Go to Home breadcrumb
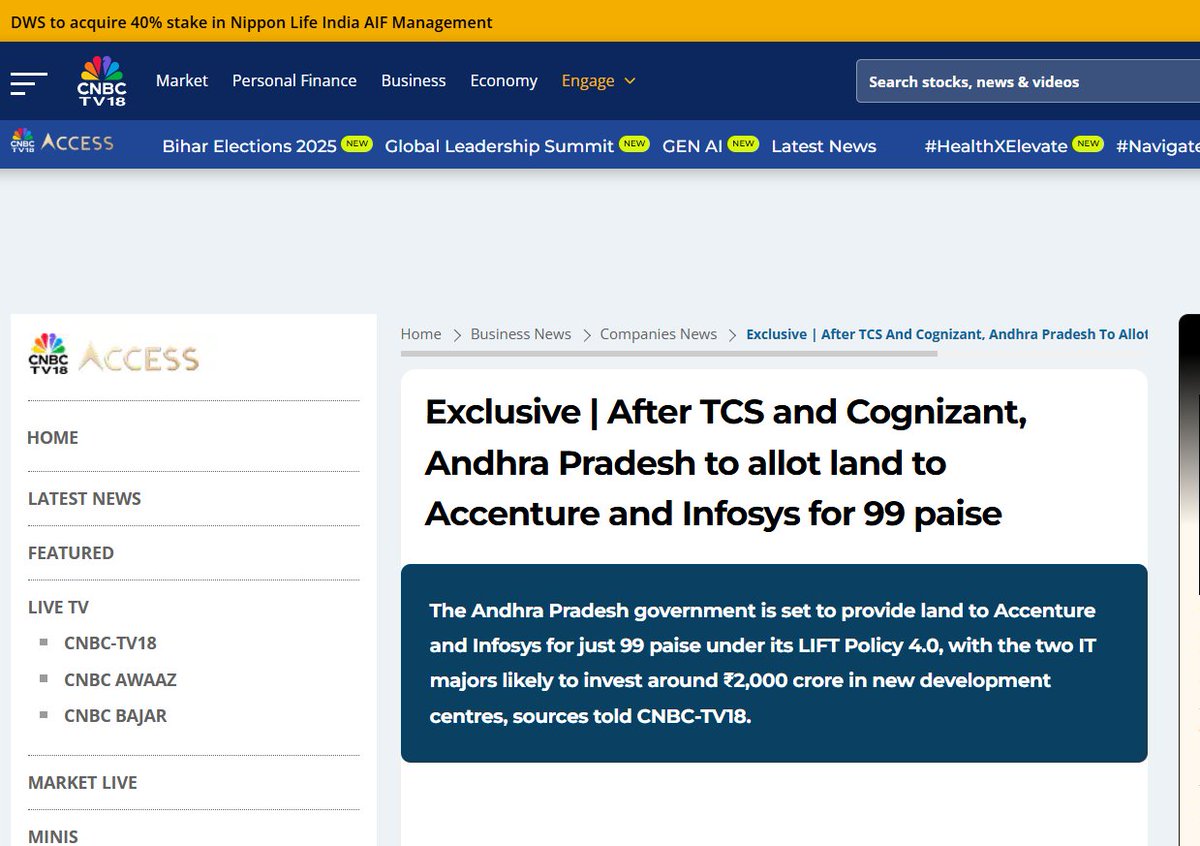This screenshot has width=1200, height=846. coord(421,334)
